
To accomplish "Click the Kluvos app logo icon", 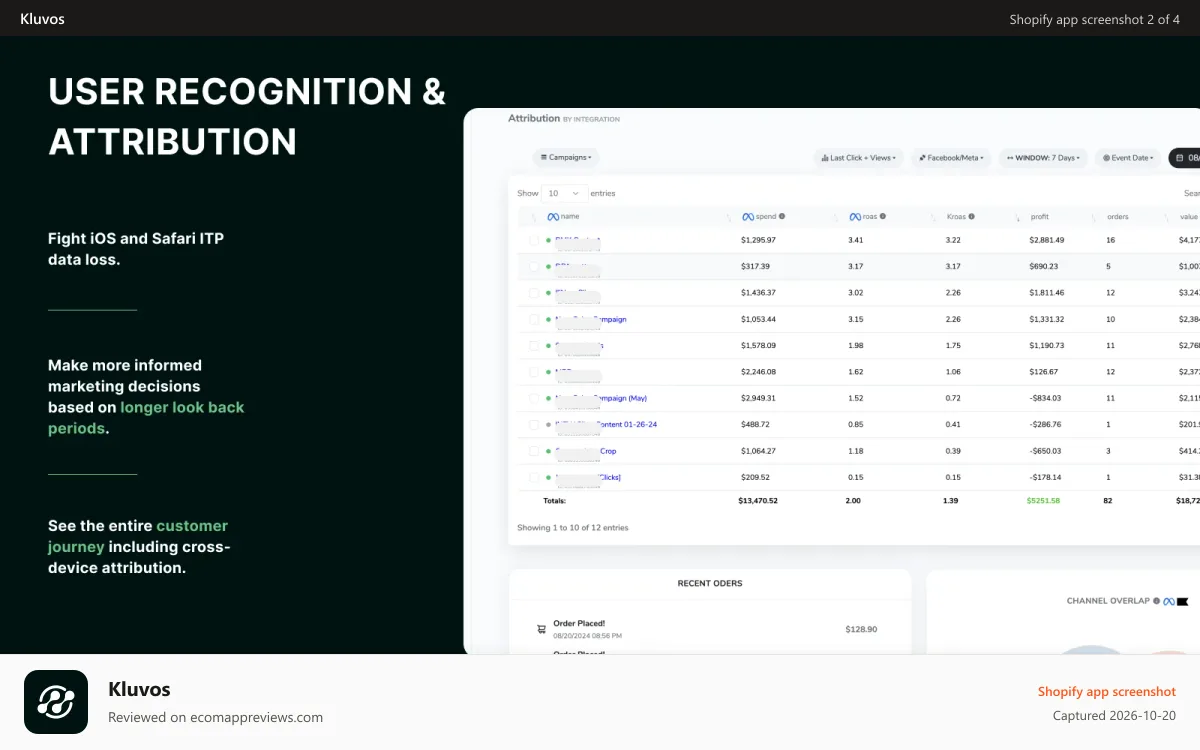I will click(56, 702).
